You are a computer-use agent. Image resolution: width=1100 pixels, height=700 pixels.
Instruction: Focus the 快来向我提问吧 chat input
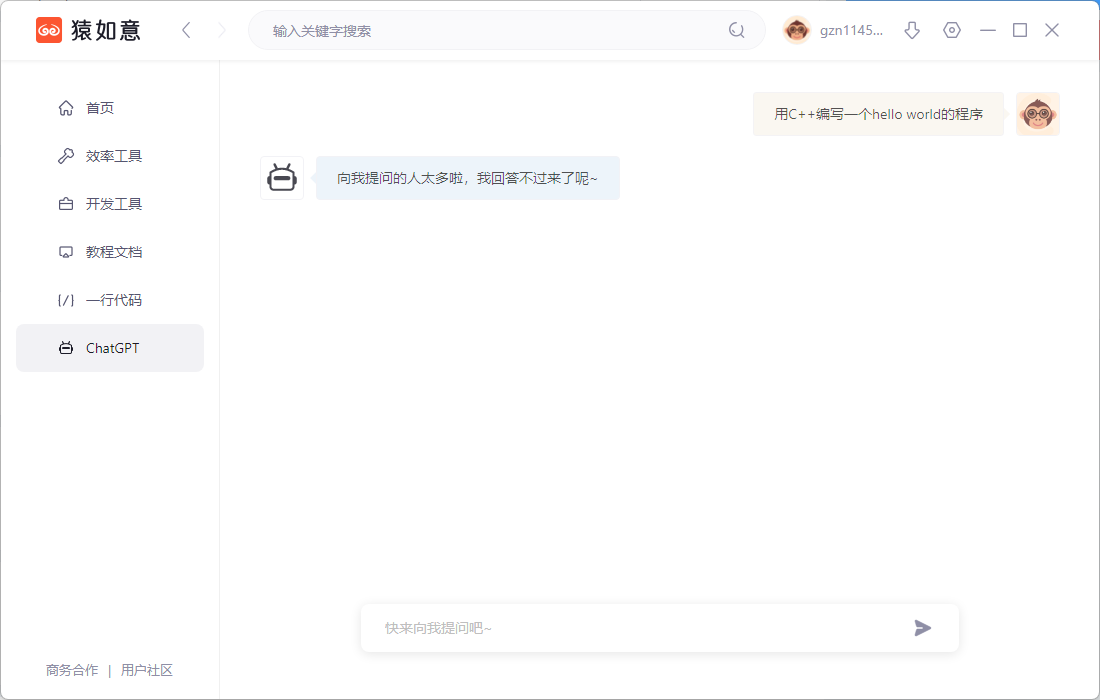(x=659, y=628)
